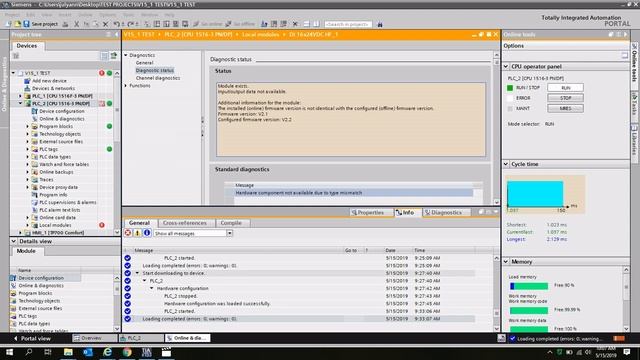Viewport: 640px width, 360px height.
Task: Collapse Start downloading to device message row
Action: pyautogui.click(x=138, y=273)
